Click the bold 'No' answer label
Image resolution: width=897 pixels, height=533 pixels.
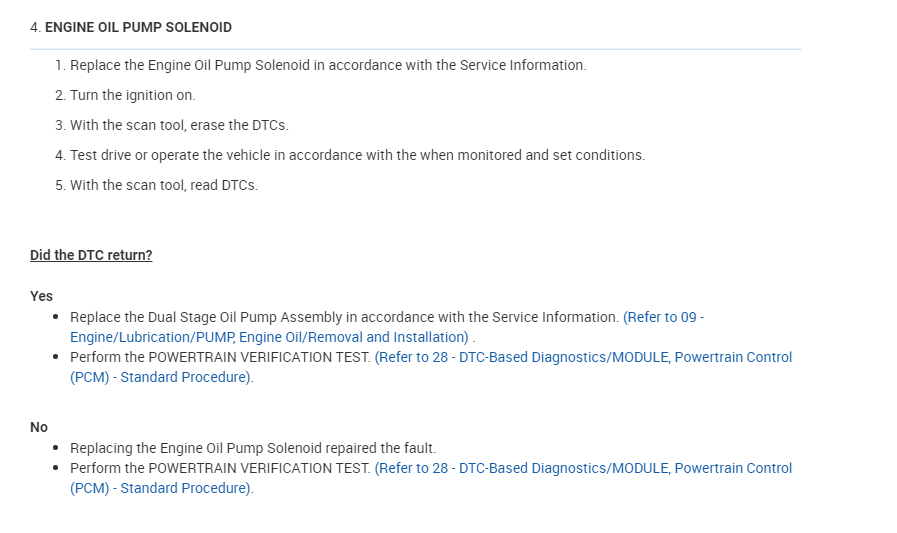(39, 427)
